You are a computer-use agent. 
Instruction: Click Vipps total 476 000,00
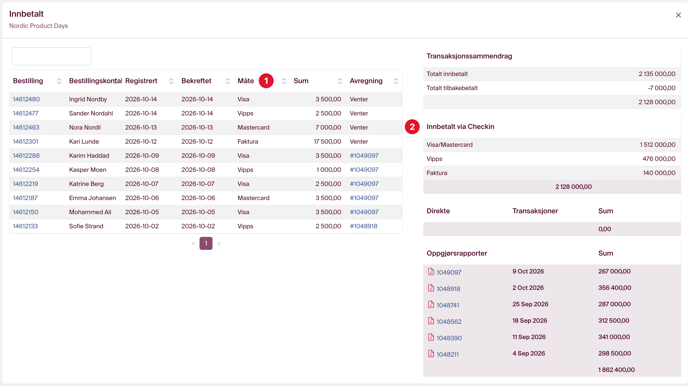[x=659, y=159]
